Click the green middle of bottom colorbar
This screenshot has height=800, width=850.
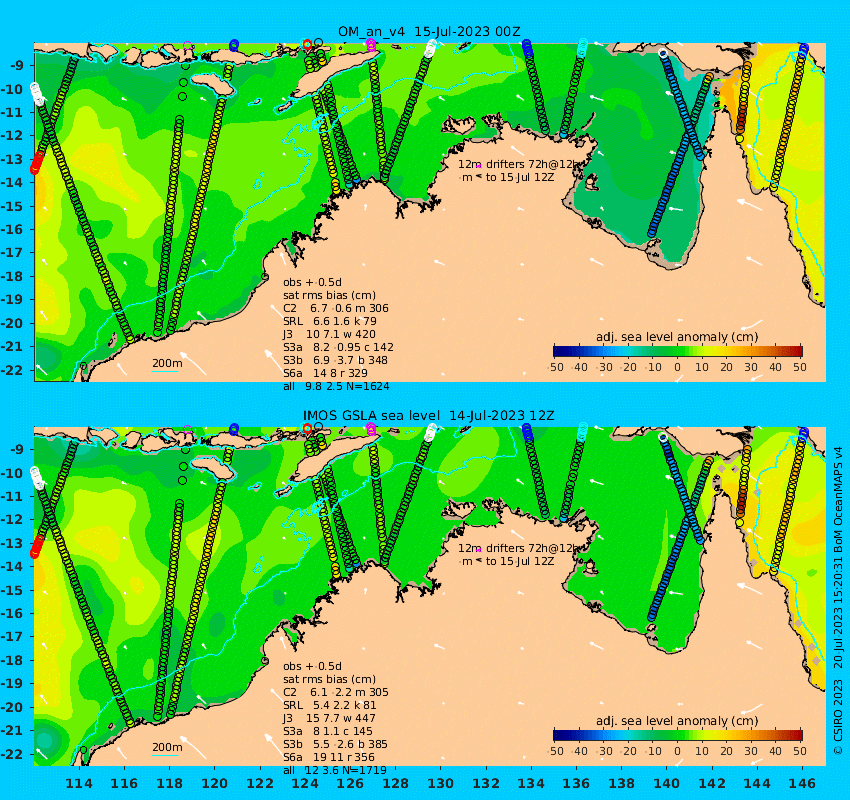coord(678,735)
